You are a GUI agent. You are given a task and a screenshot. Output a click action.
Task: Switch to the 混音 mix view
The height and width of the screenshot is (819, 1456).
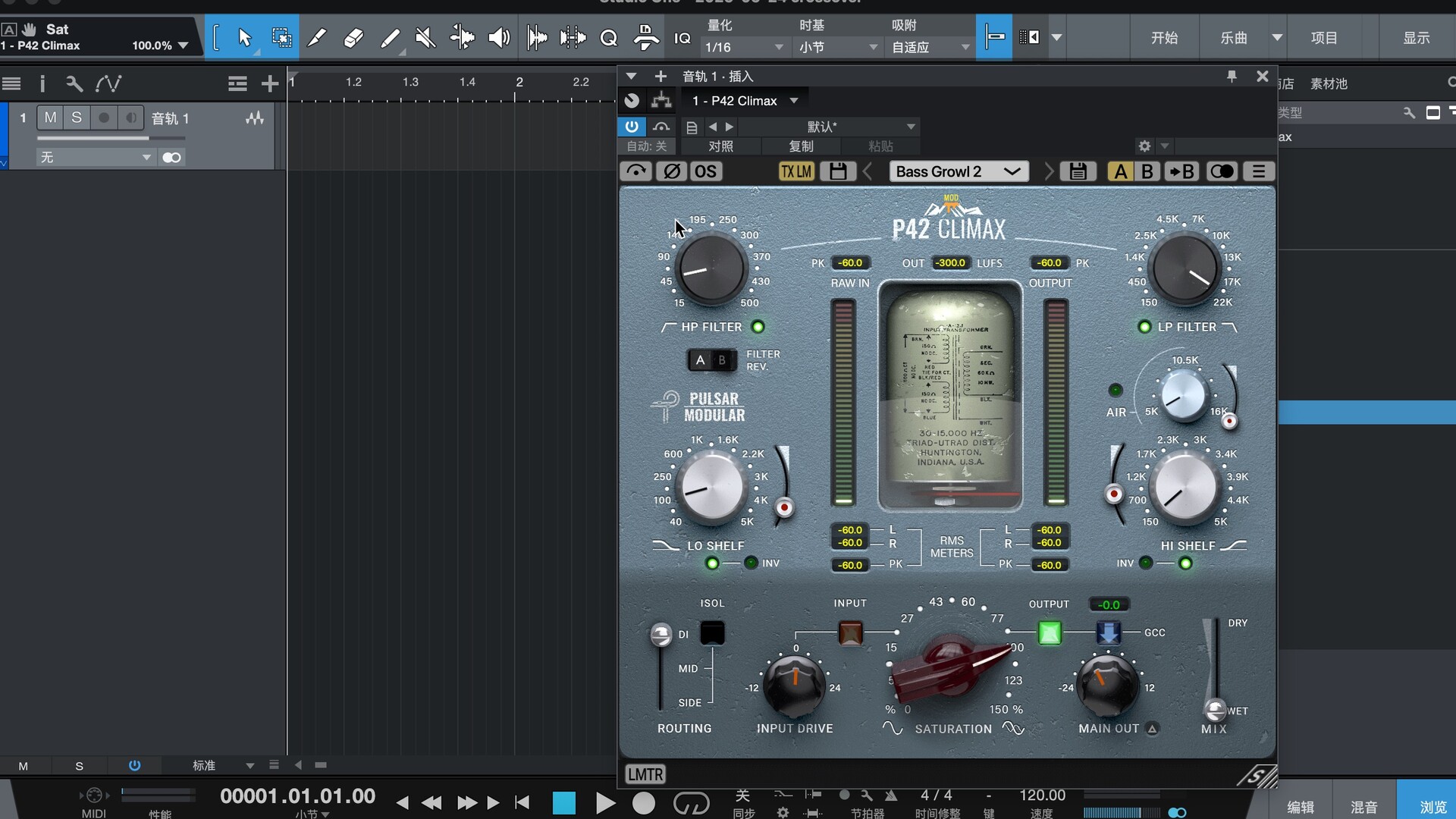[1363, 807]
